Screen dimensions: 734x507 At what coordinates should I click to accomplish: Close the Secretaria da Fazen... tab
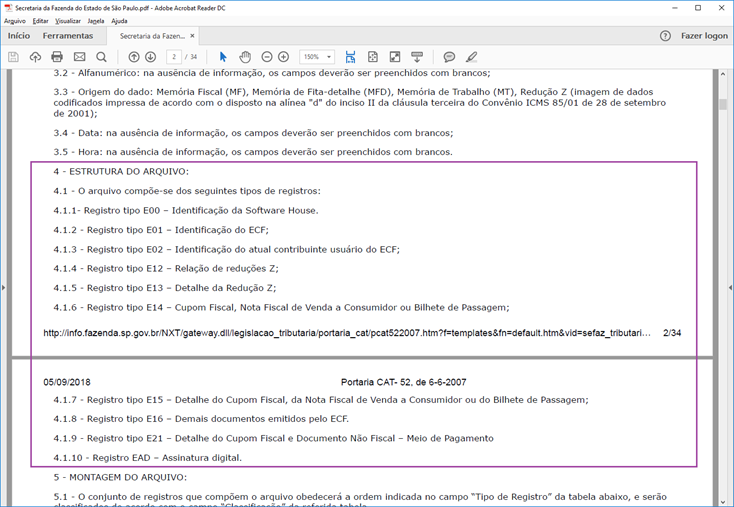[192, 36]
